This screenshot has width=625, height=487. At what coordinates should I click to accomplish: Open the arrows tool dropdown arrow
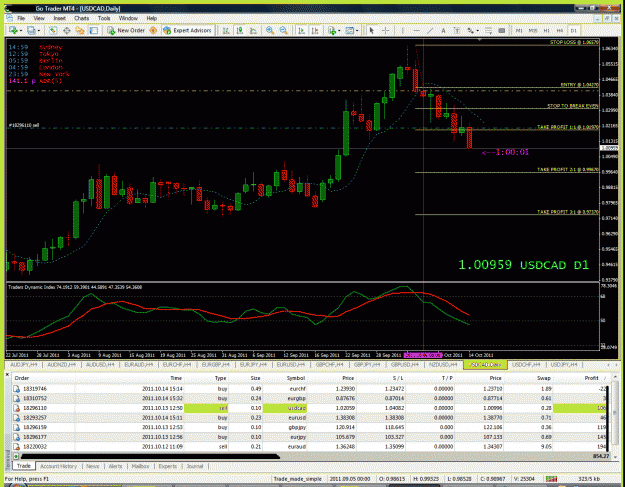(477, 31)
